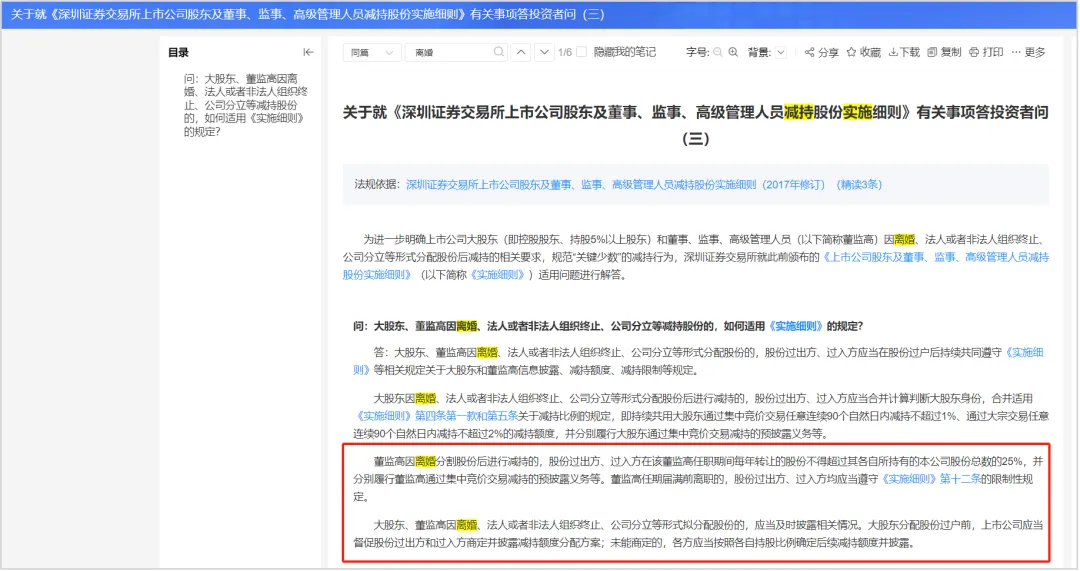The image size is (1080, 571).
Task: Click the 目录 heading
Action: coord(178,52)
